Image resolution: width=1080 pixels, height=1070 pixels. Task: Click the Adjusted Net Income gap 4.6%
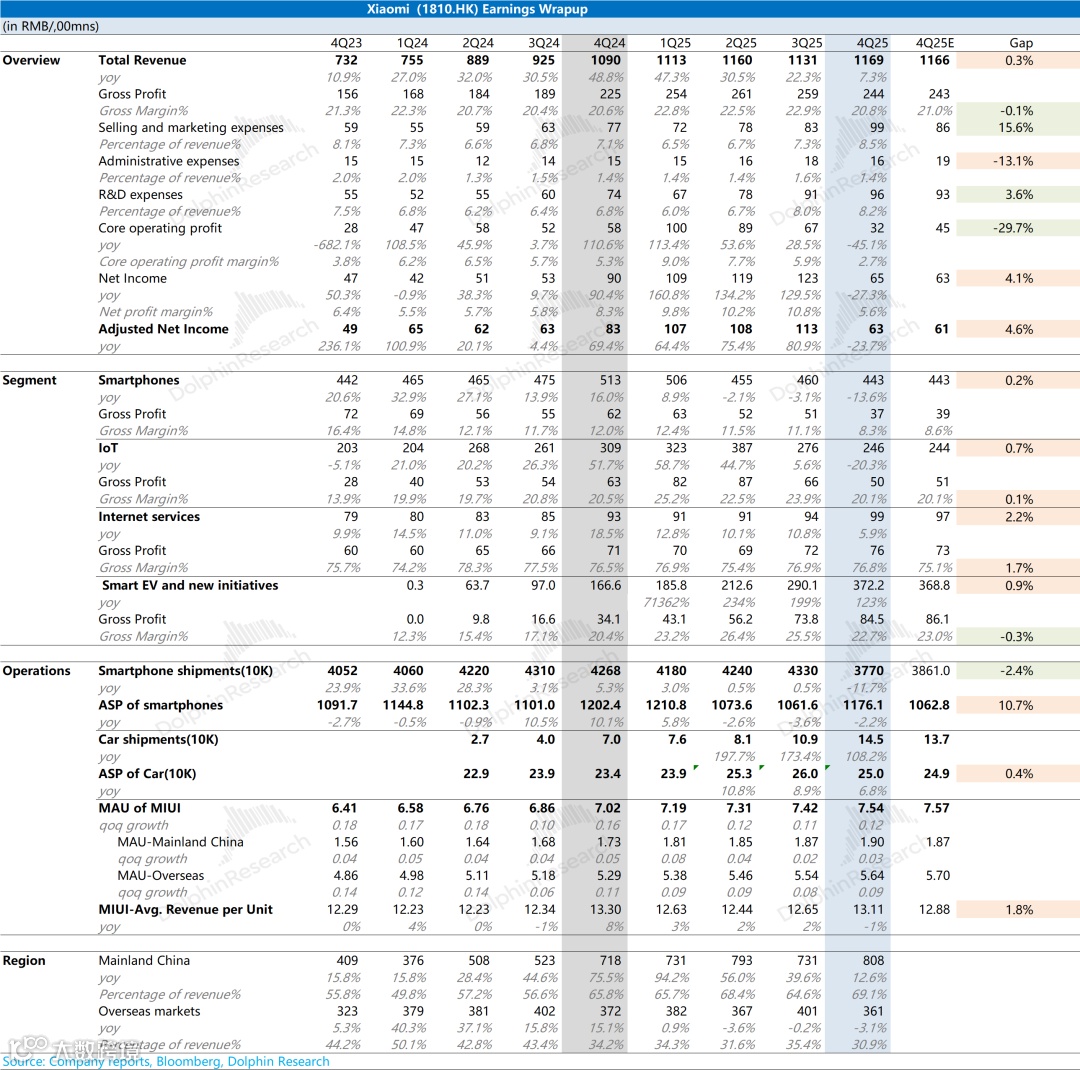pos(1018,329)
